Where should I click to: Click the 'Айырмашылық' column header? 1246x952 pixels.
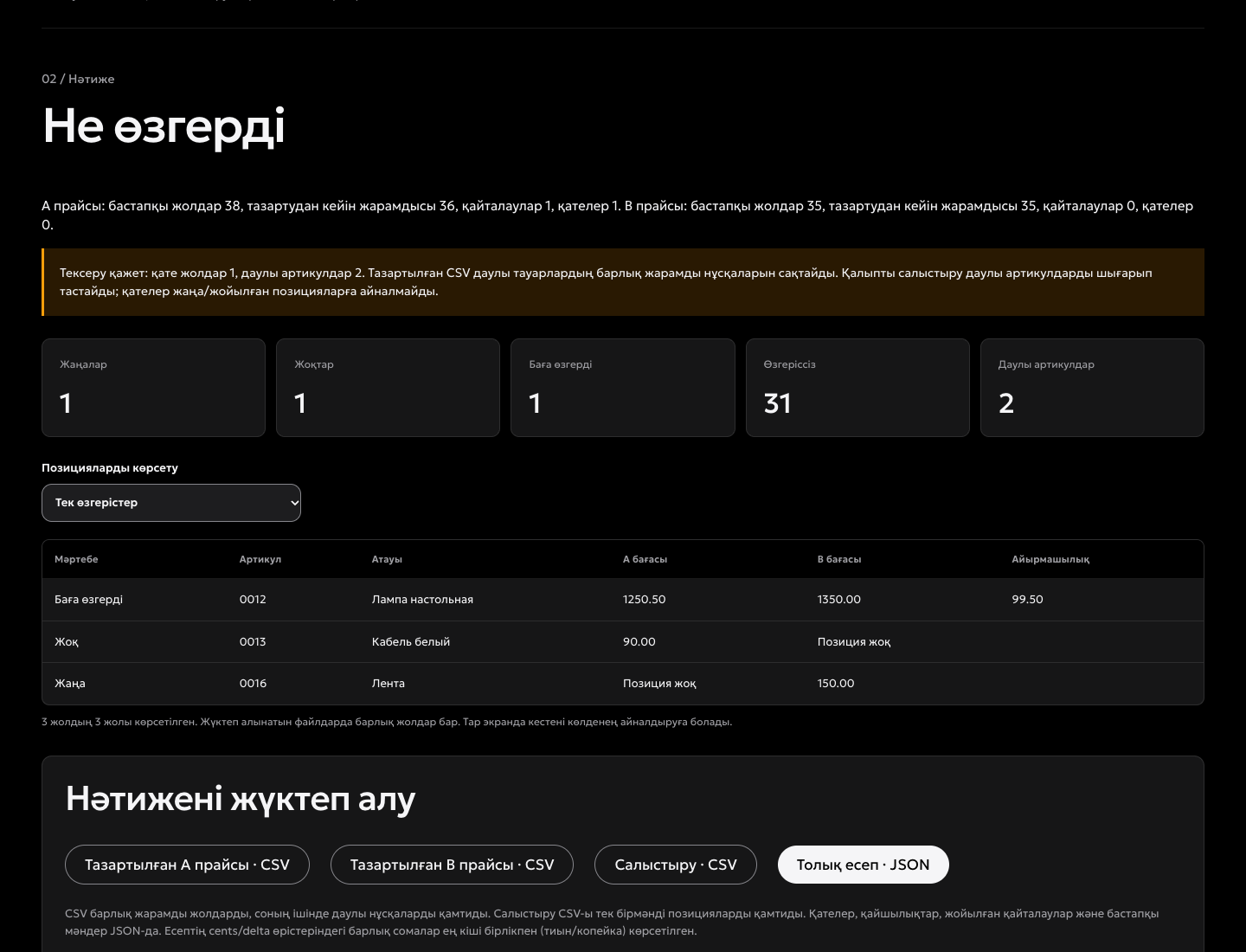tap(1050, 560)
